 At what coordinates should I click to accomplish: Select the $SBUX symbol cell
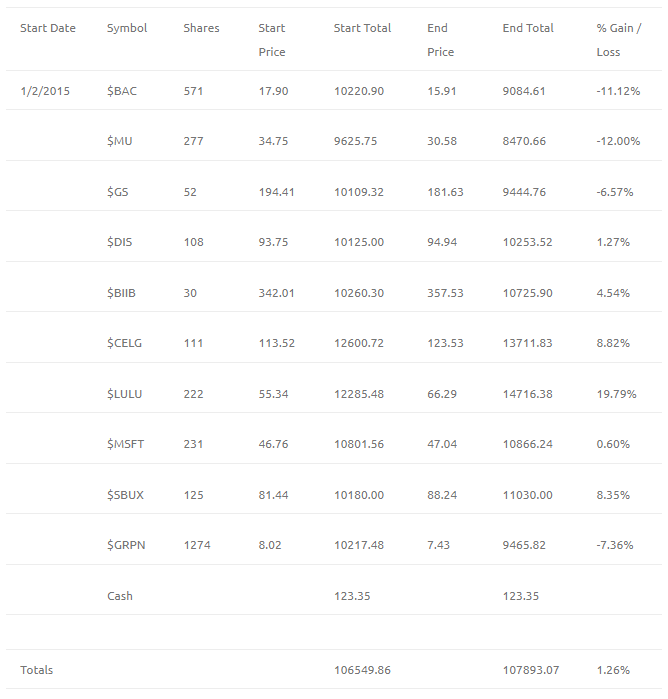tap(125, 495)
